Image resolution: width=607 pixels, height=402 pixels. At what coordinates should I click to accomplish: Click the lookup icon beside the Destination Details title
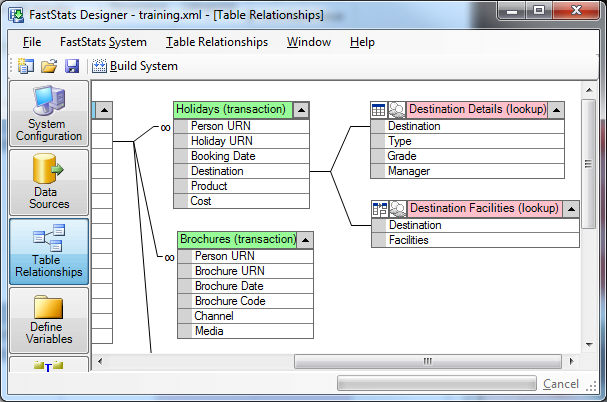396,110
